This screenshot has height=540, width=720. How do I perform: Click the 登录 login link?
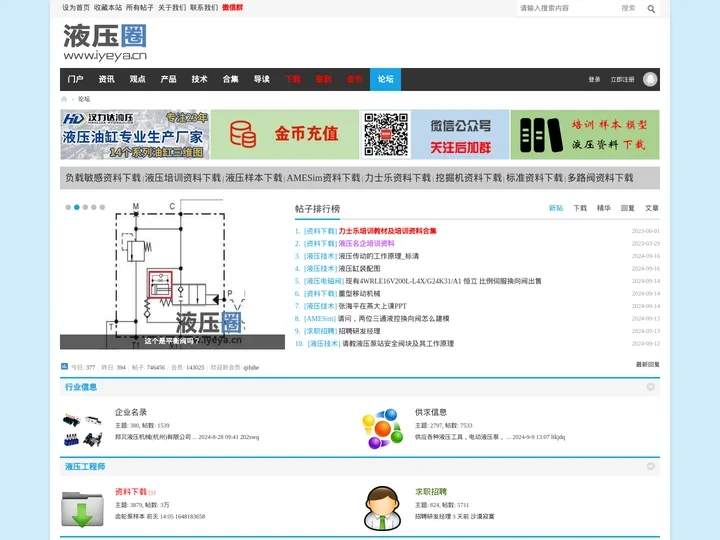594,79
